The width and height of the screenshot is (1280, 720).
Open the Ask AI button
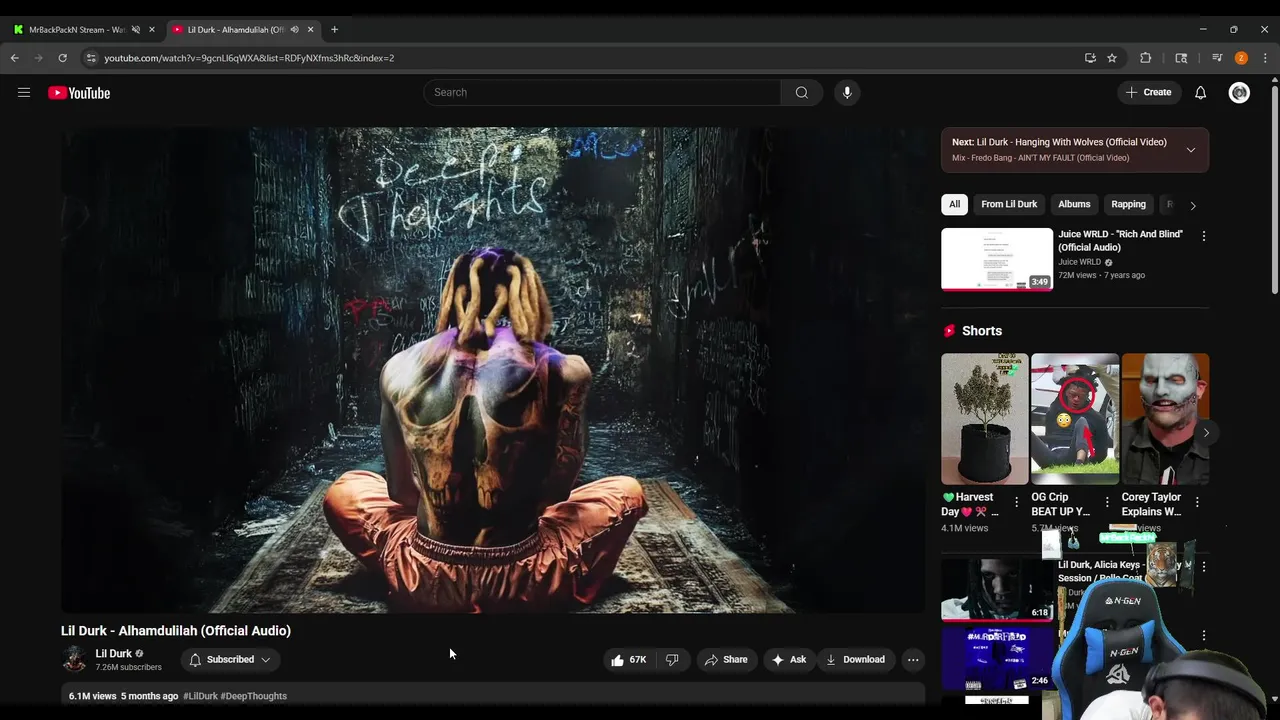tap(789, 660)
